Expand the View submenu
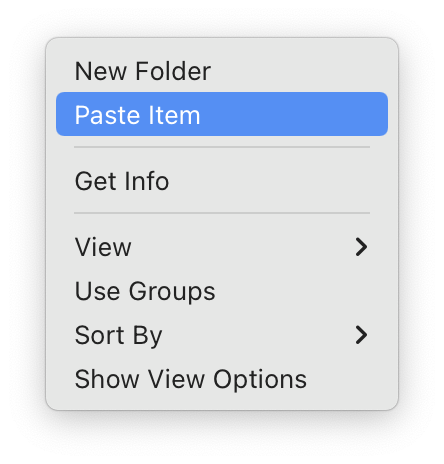Screen dimensions: 444x464 coord(222,247)
